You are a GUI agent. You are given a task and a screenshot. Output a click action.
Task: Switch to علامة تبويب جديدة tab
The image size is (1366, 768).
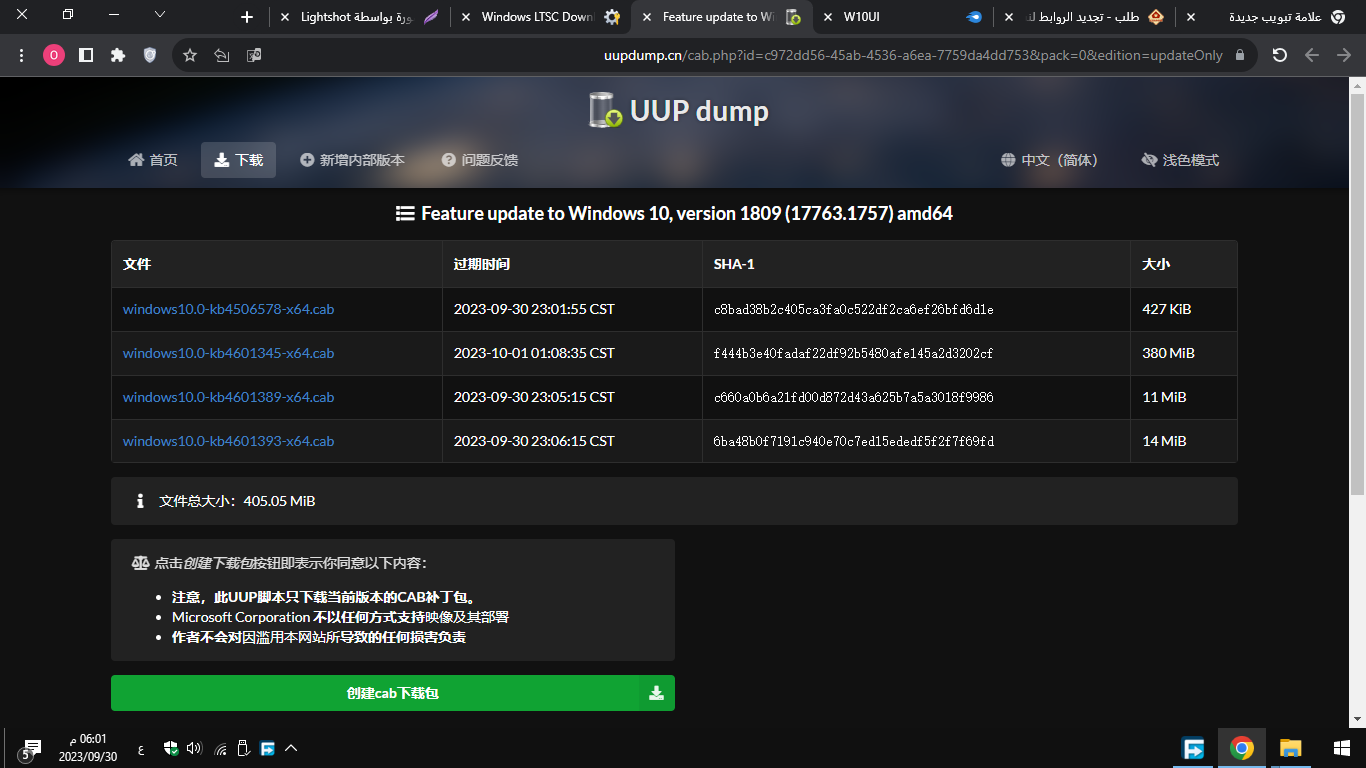(x=1266, y=17)
